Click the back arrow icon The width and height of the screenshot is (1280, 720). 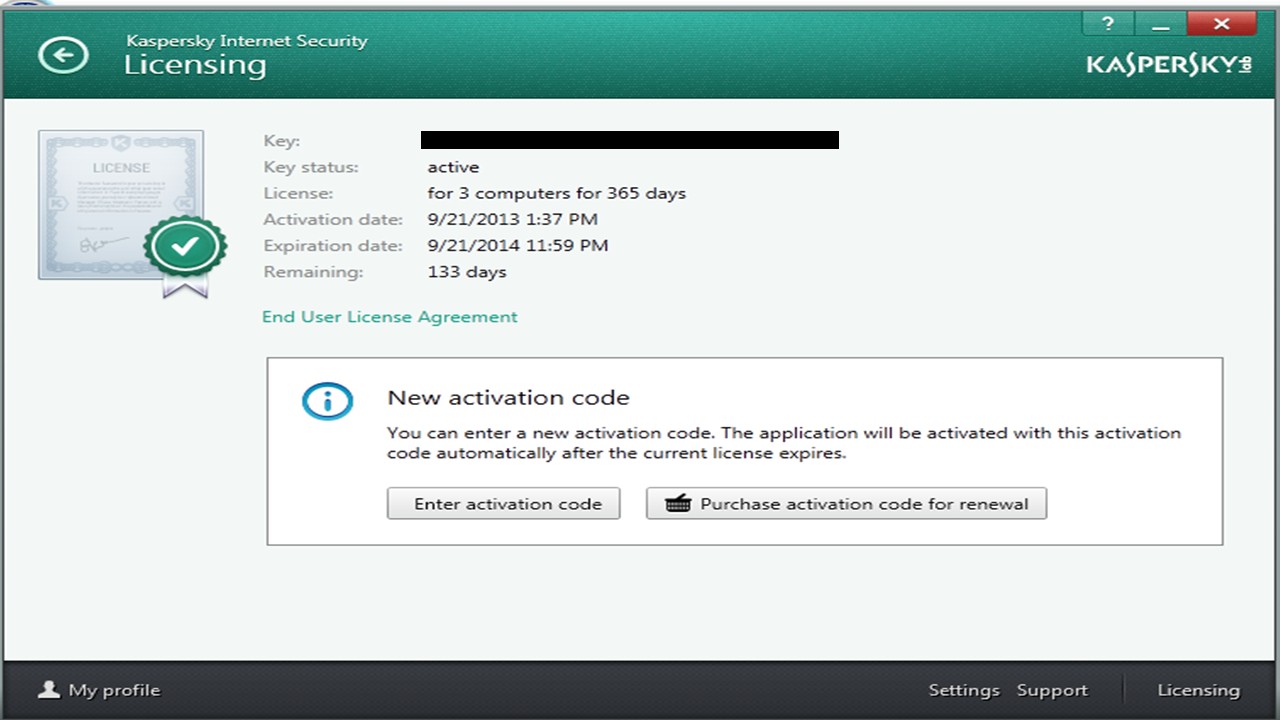[63, 55]
